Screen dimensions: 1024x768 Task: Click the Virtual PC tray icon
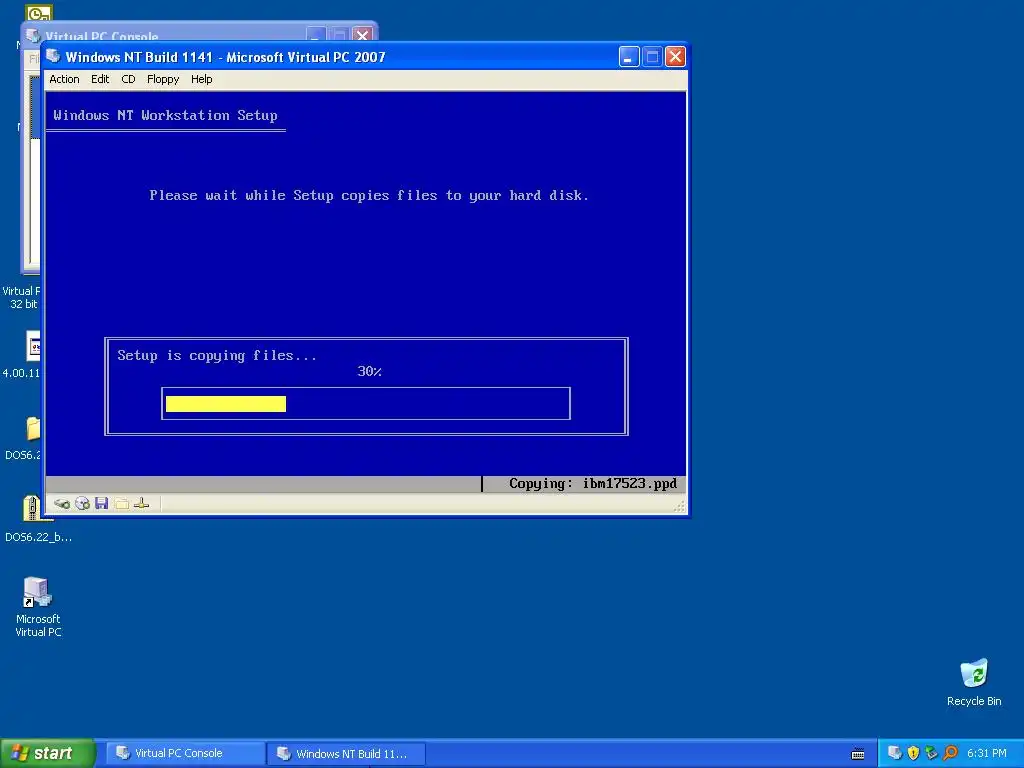pos(895,753)
